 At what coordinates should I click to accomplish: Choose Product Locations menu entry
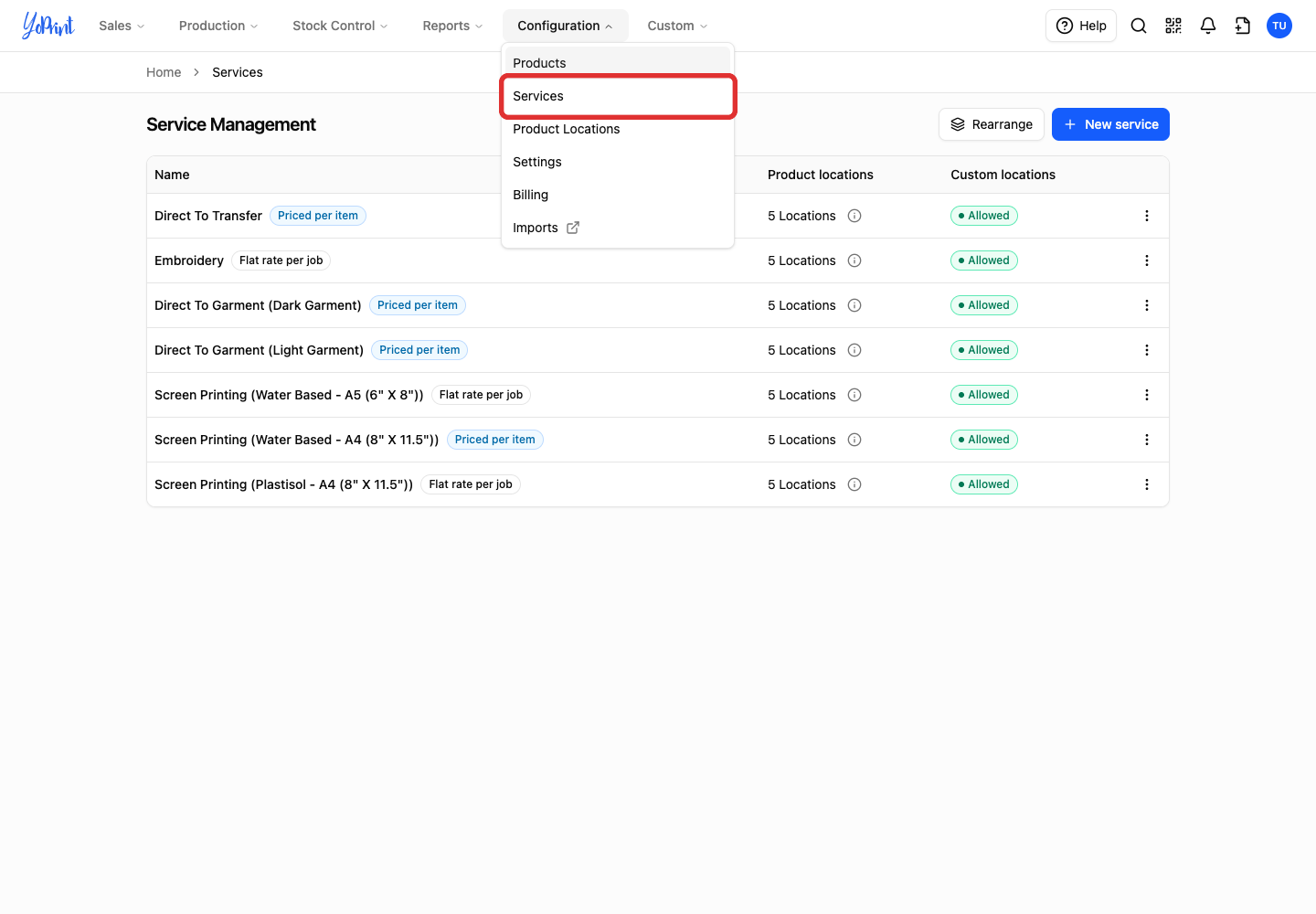click(618, 129)
